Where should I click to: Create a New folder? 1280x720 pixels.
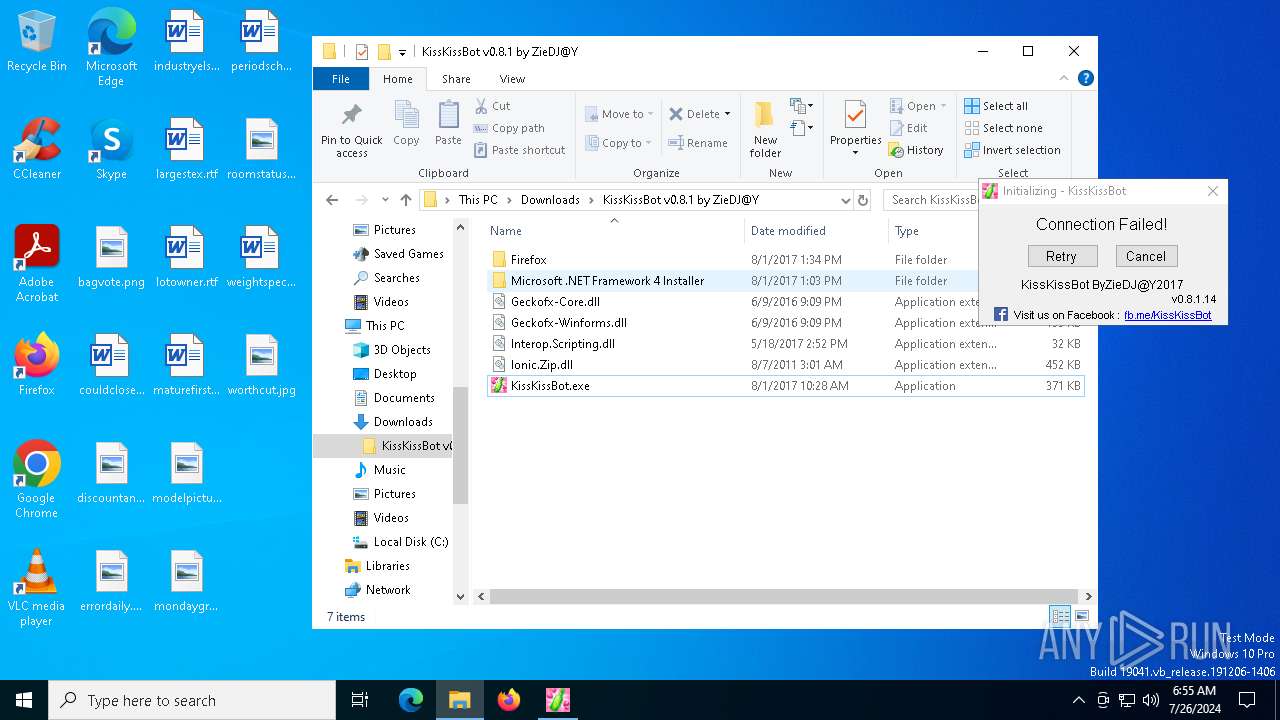point(765,128)
